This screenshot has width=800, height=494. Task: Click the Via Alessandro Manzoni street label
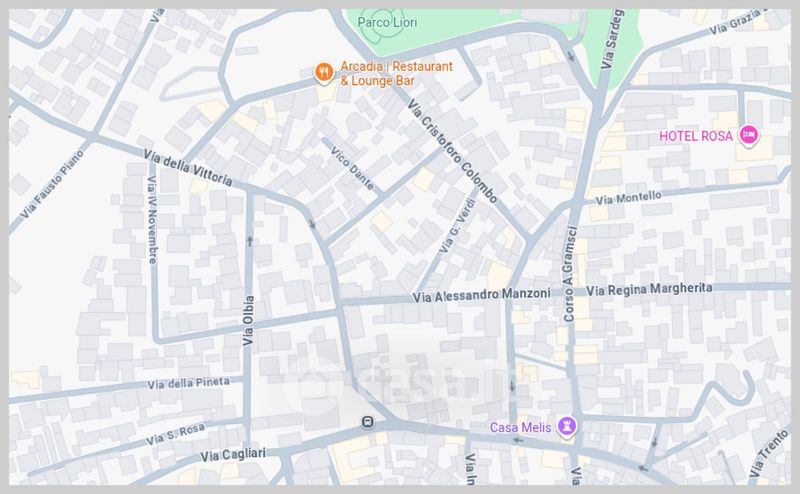[x=481, y=295]
